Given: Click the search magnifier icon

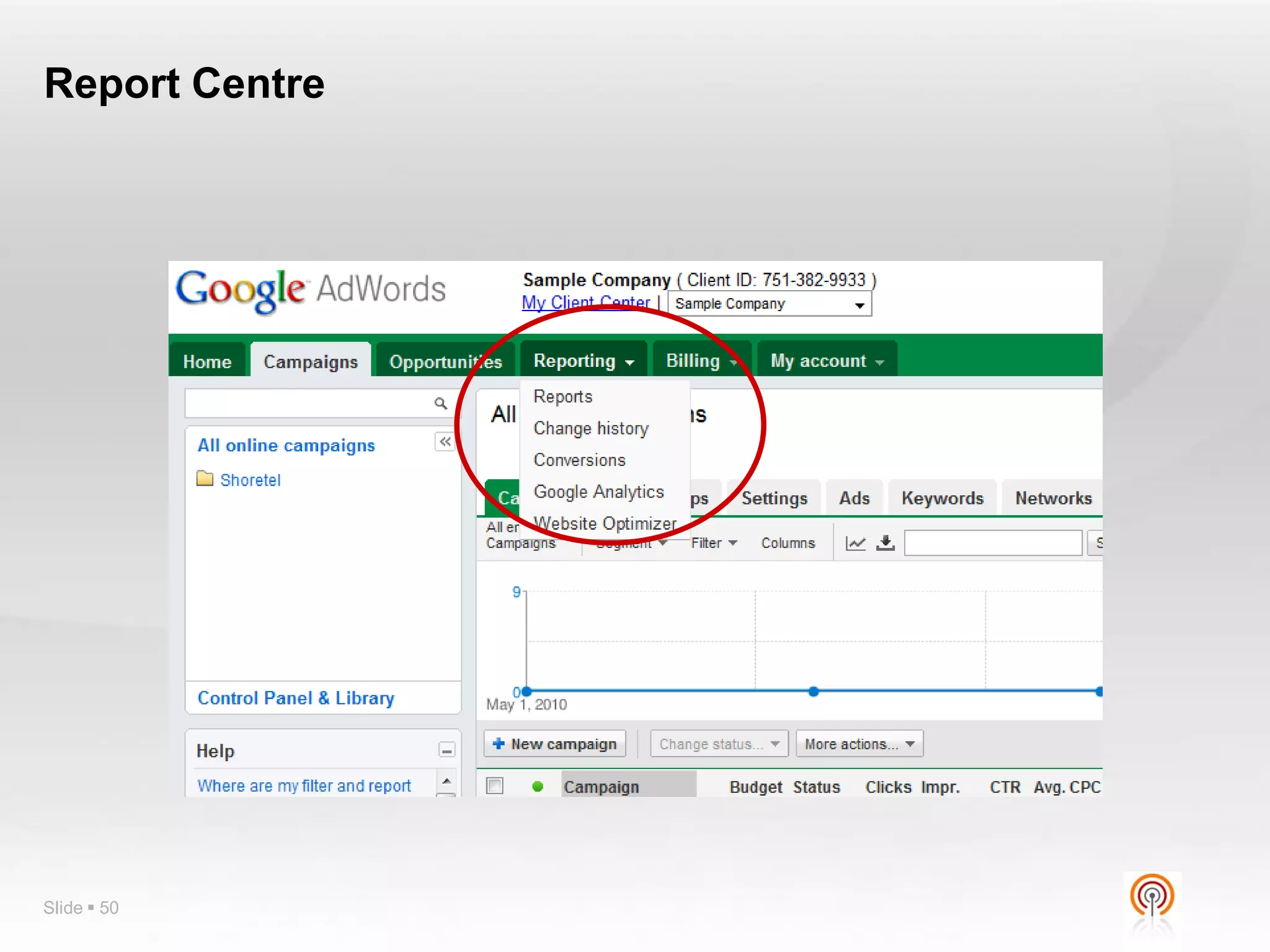Looking at the screenshot, I should point(440,403).
